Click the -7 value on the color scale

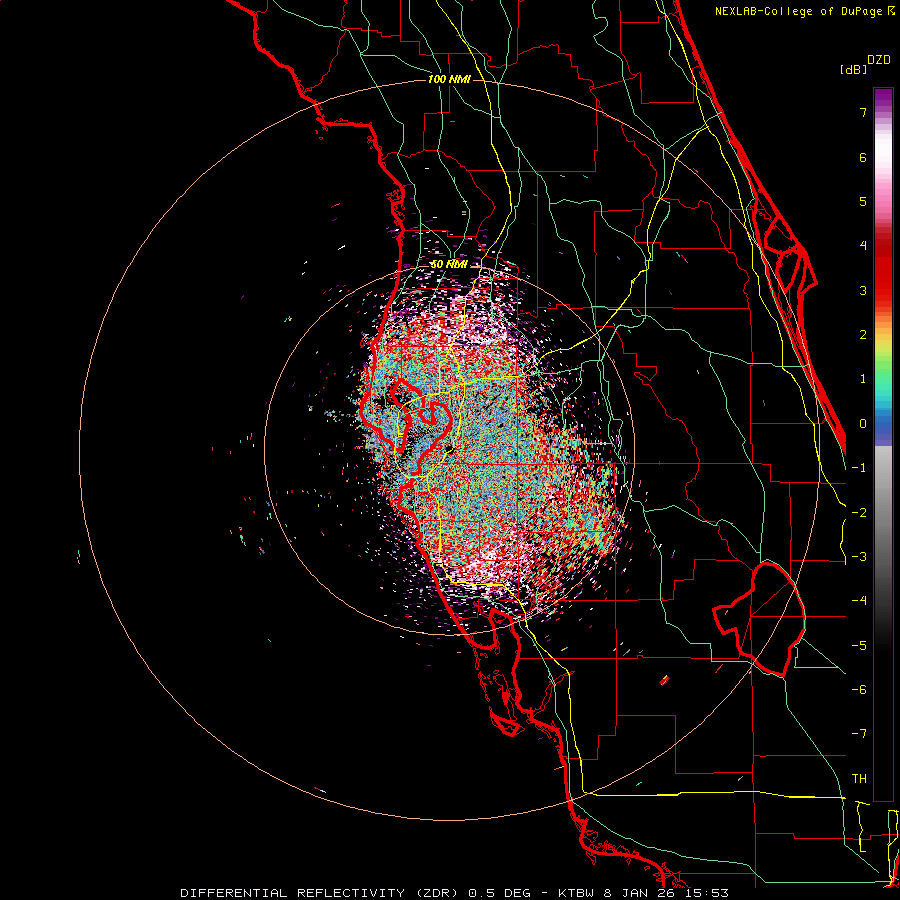(x=859, y=734)
